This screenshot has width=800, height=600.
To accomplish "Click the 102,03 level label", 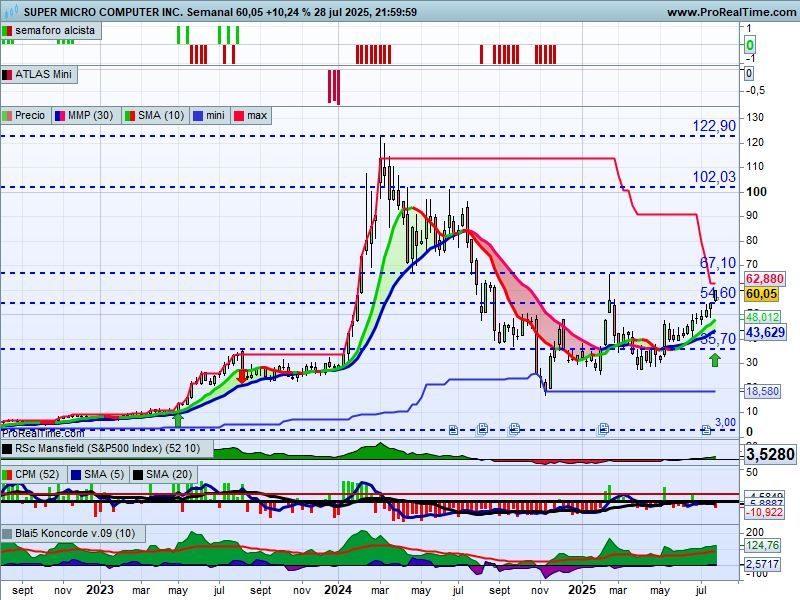I will [714, 177].
